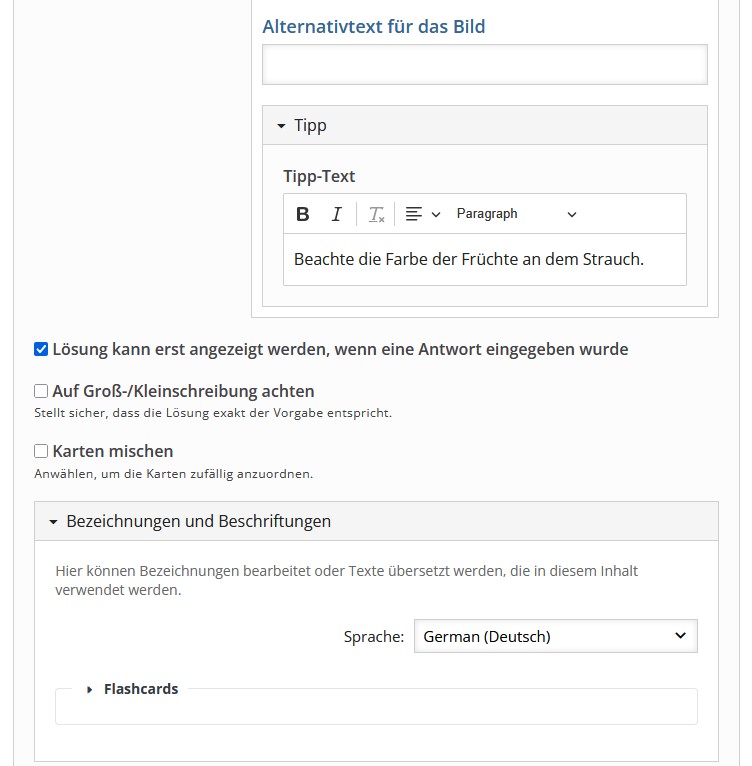752x766 pixels.
Task: Click the remove formatting icon
Action: click(376, 214)
